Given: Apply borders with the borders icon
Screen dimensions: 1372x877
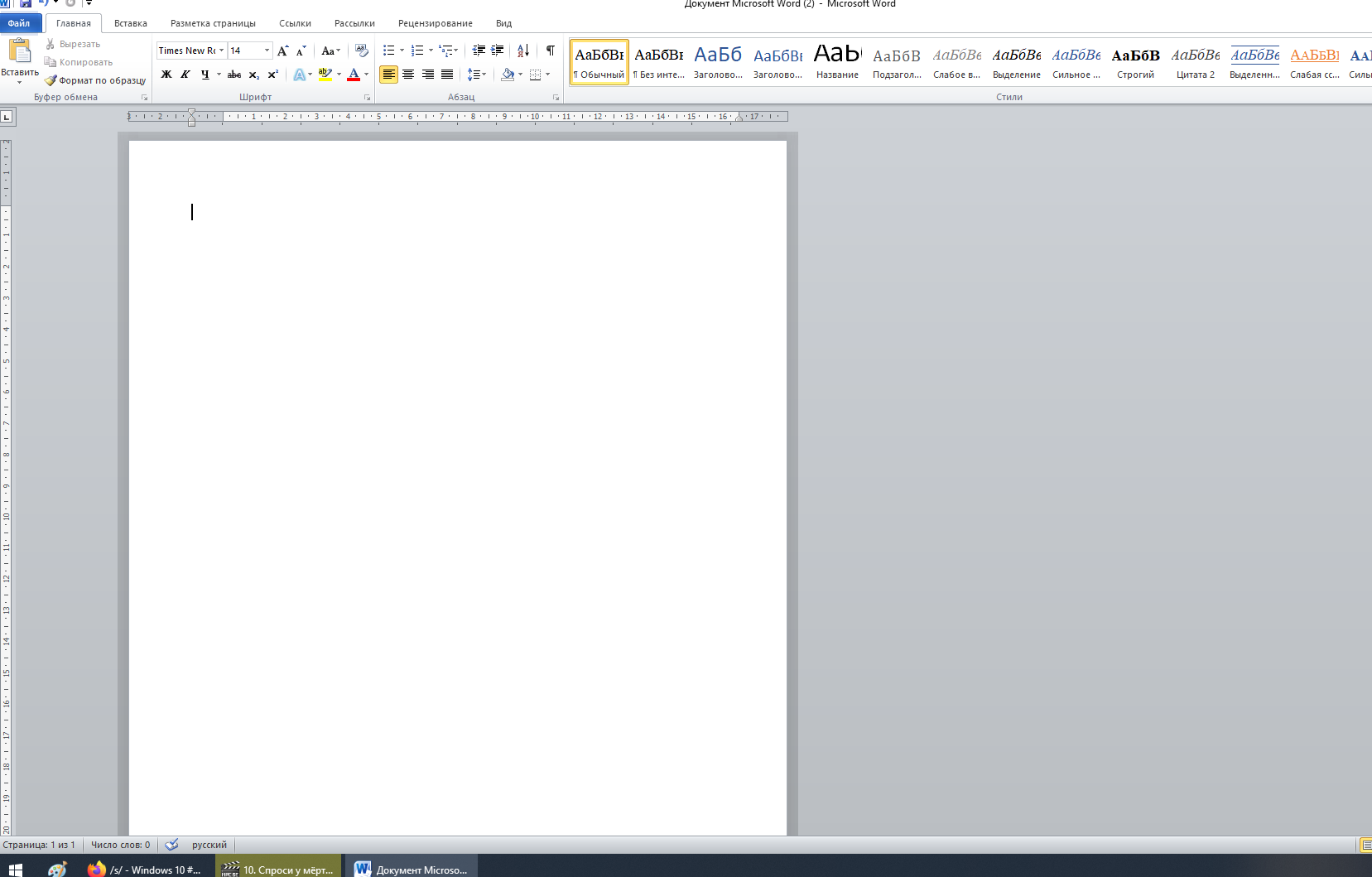Looking at the screenshot, I should (536, 75).
